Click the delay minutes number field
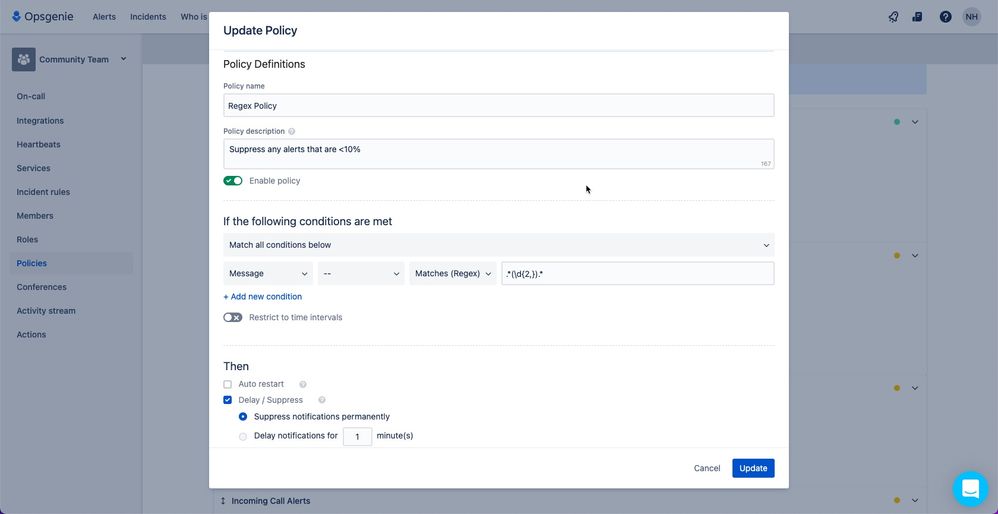Viewport: 998px width, 514px height. tap(357, 436)
